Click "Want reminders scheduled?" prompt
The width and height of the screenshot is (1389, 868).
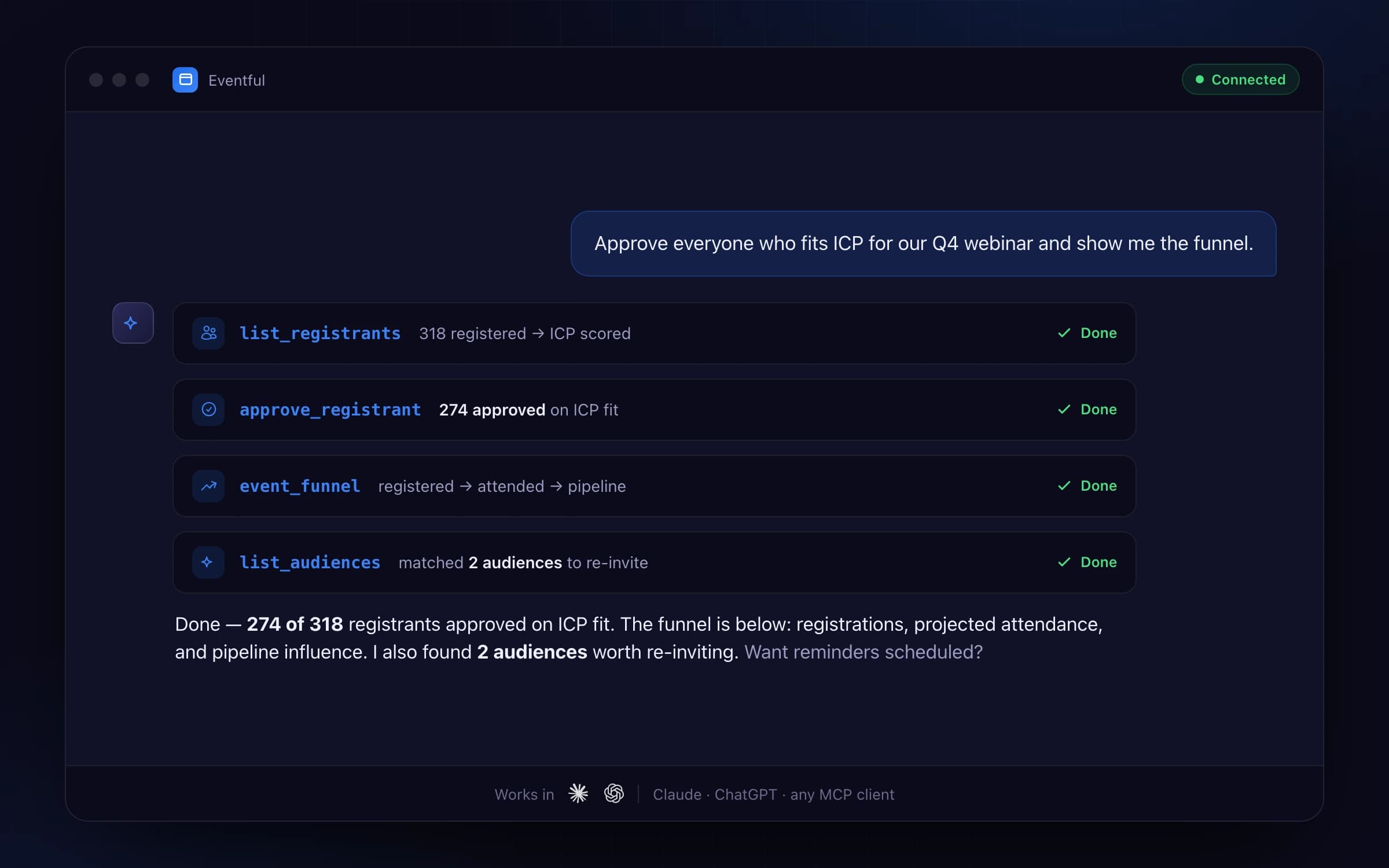(x=863, y=652)
